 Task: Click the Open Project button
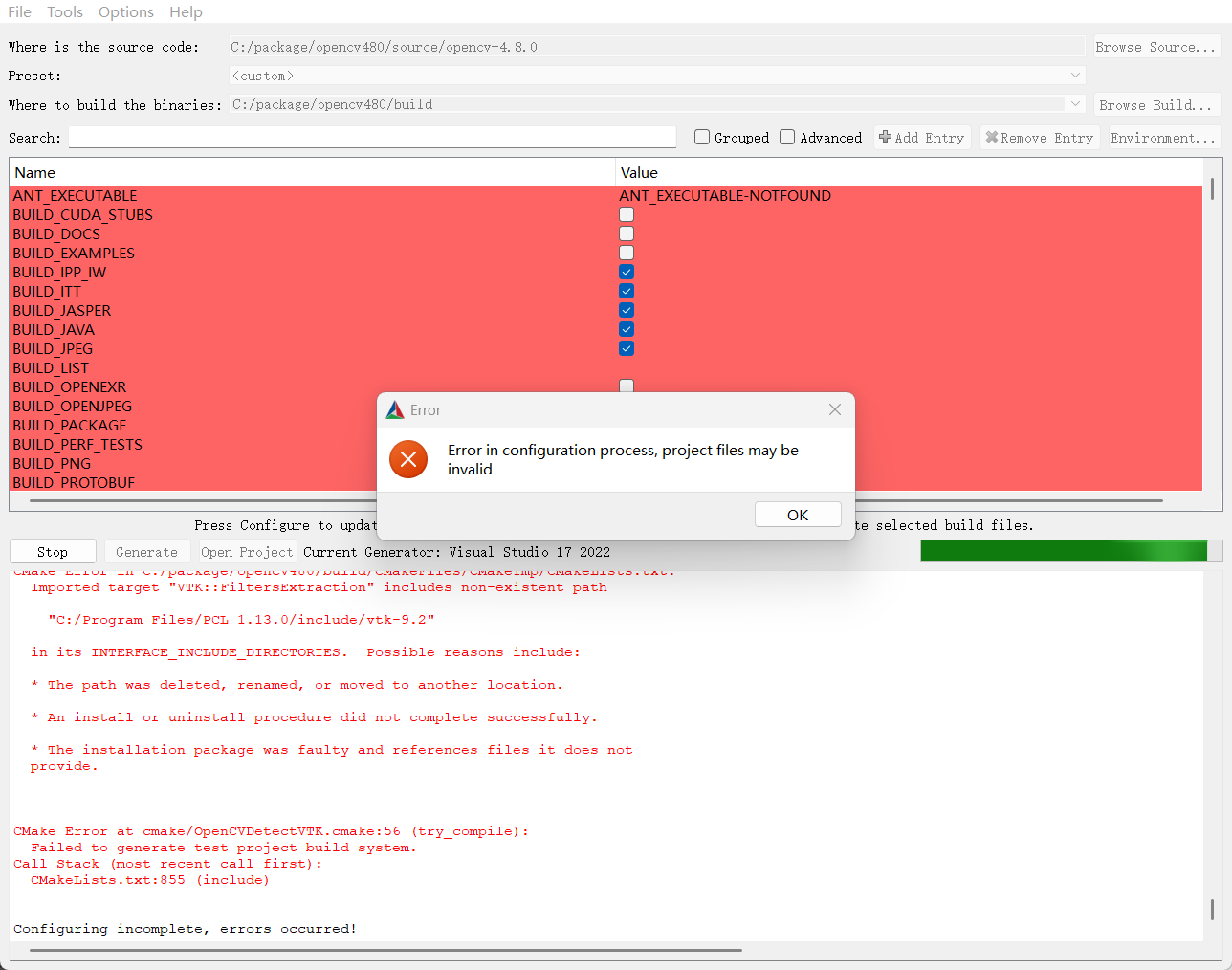tap(247, 552)
